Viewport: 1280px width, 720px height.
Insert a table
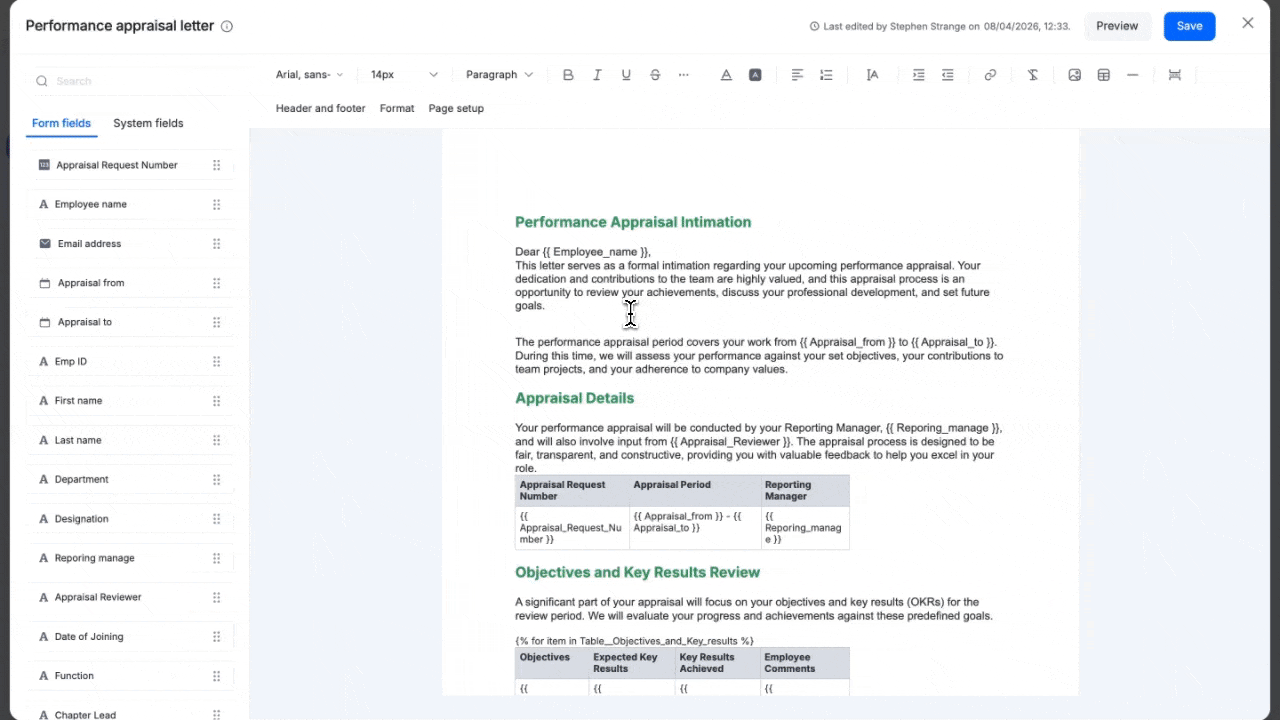[1104, 75]
